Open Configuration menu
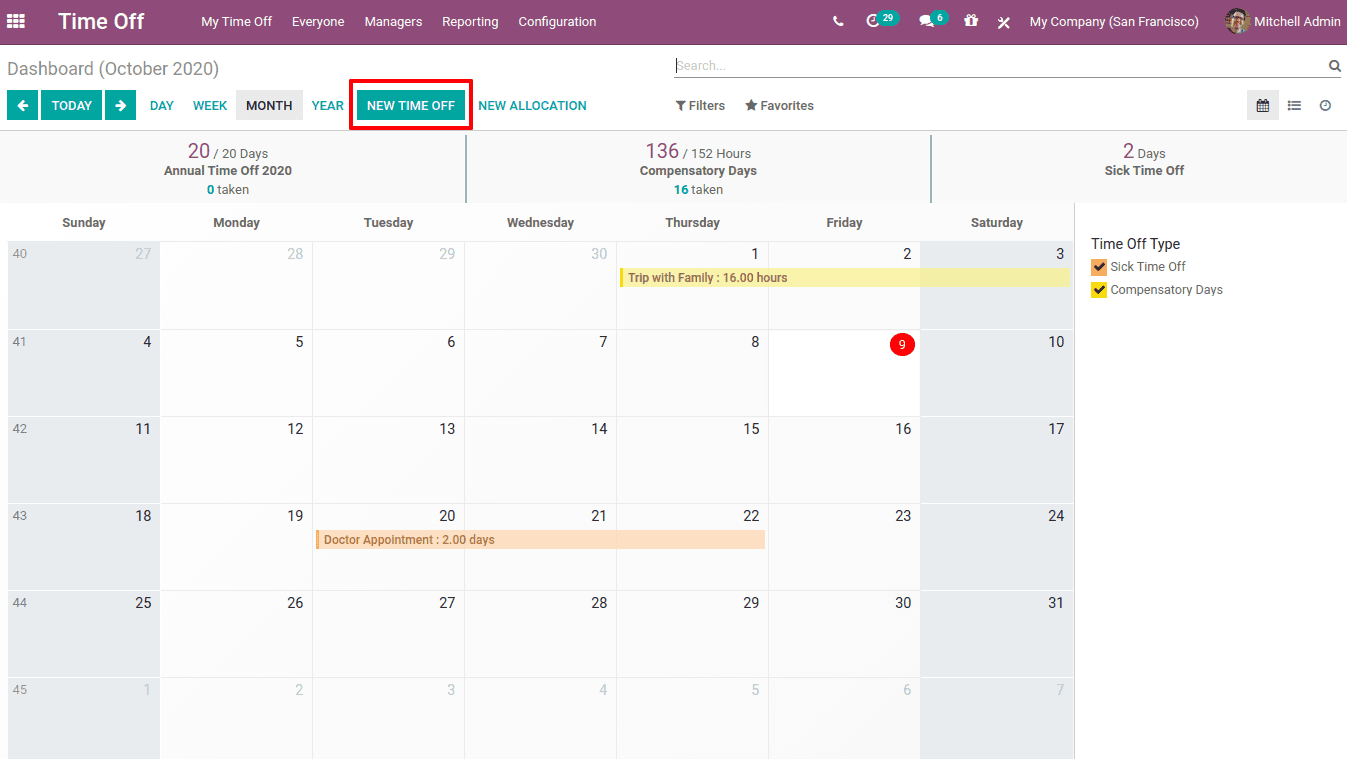This screenshot has height=759, width=1347. (x=557, y=21)
